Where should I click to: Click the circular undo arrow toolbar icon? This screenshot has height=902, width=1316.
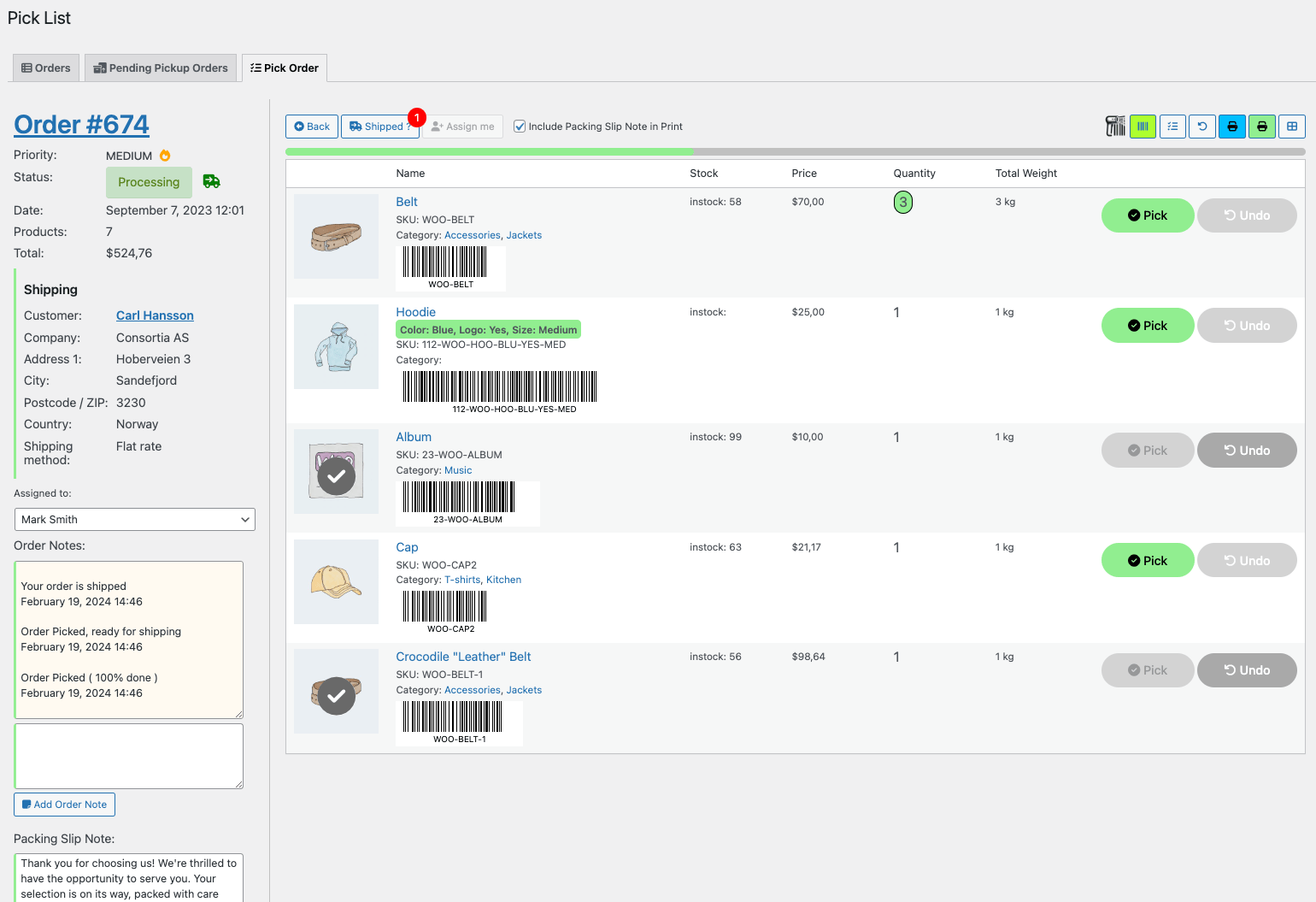1202,127
